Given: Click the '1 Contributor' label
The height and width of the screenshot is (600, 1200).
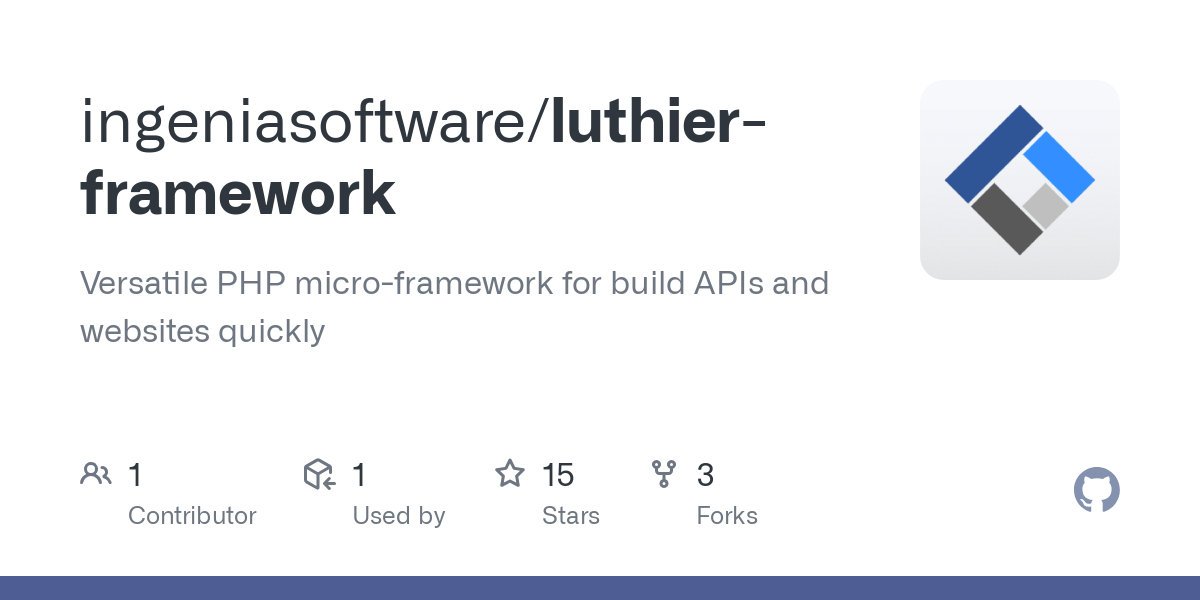Looking at the screenshot, I should coord(193,515).
